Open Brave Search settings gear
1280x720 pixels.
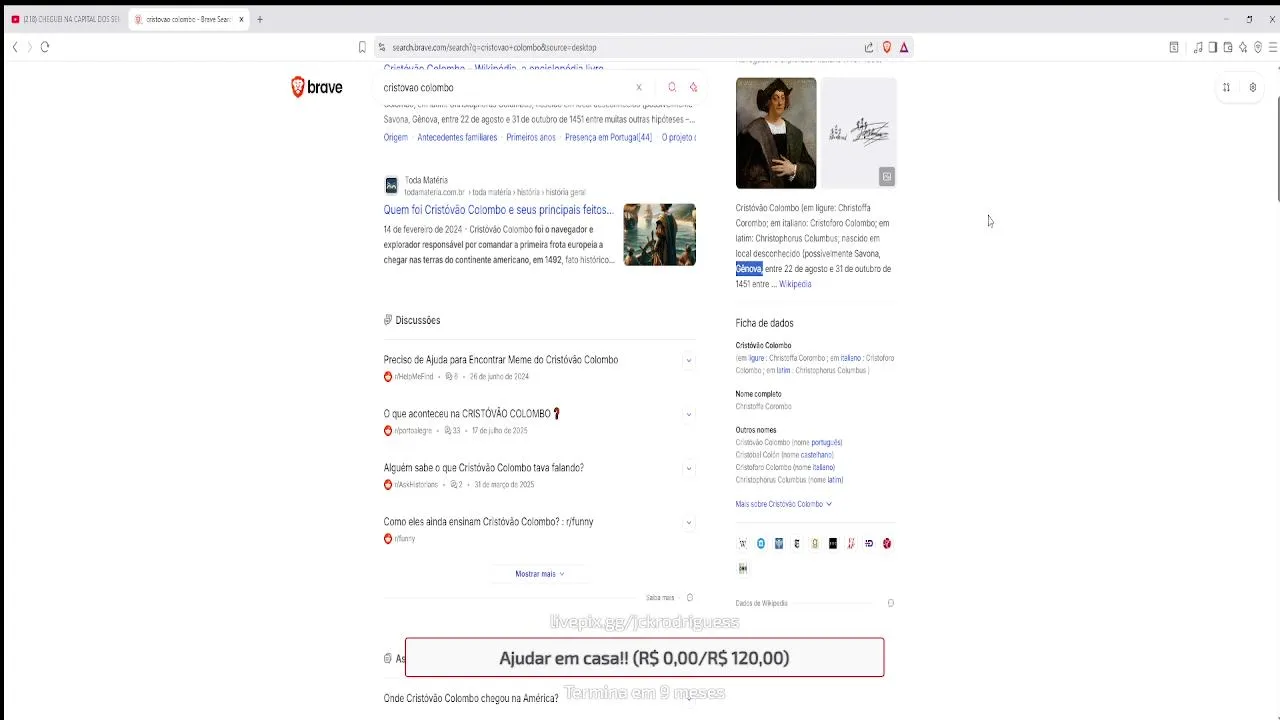1252,87
